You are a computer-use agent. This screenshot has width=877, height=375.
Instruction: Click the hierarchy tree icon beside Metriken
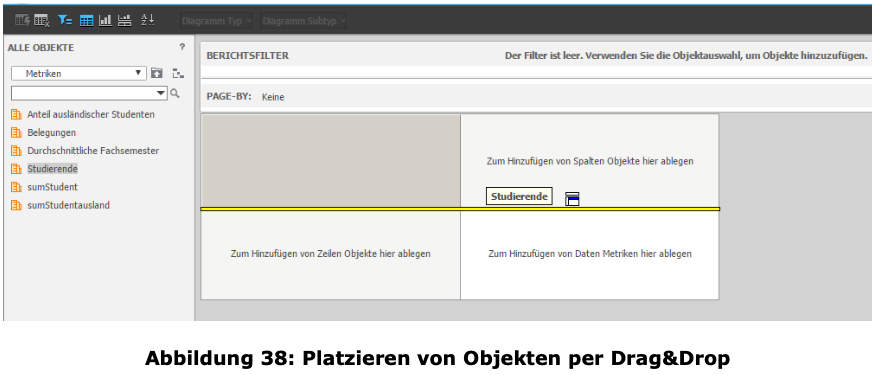point(178,73)
